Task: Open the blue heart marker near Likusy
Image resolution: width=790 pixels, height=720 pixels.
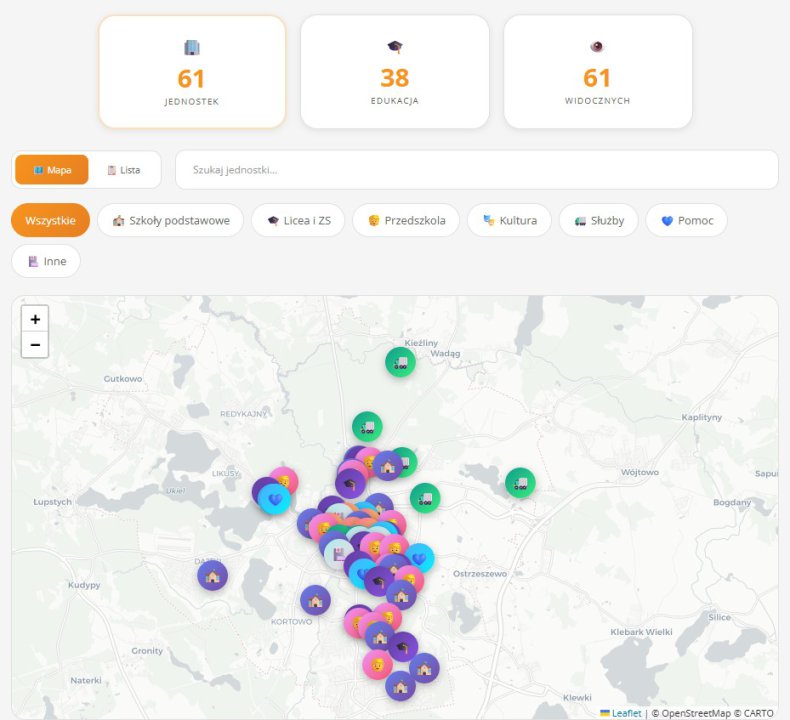Action: (275, 499)
